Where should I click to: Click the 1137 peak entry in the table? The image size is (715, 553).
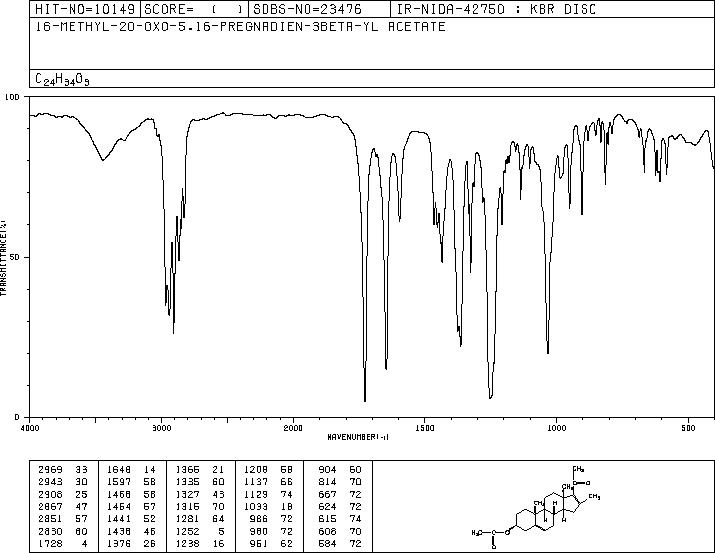tap(268, 482)
